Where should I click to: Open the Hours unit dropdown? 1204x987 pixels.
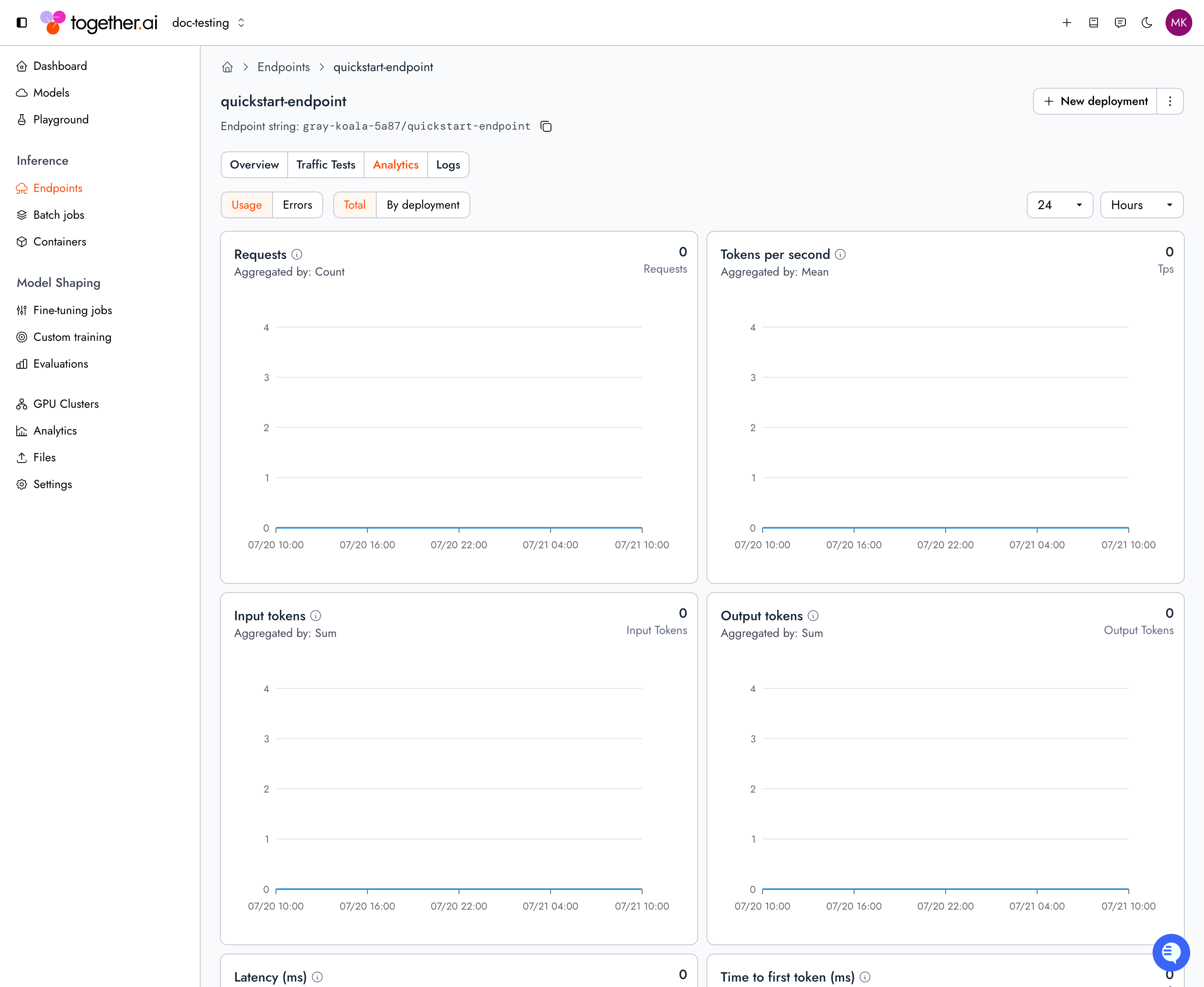(1141, 205)
